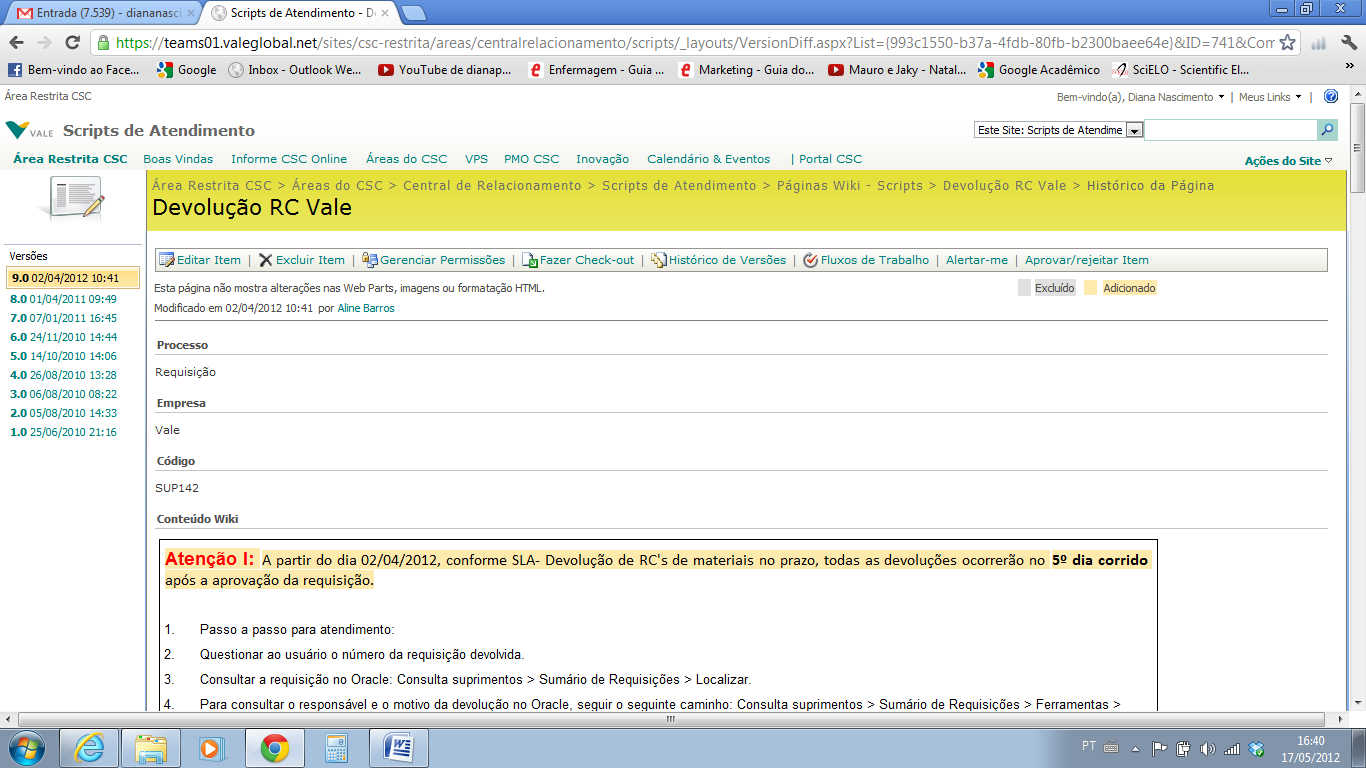The image size is (1366, 768).
Task: Click Alertar-me toolbar link
Action: pyautogui.click(x=977, y=260)
